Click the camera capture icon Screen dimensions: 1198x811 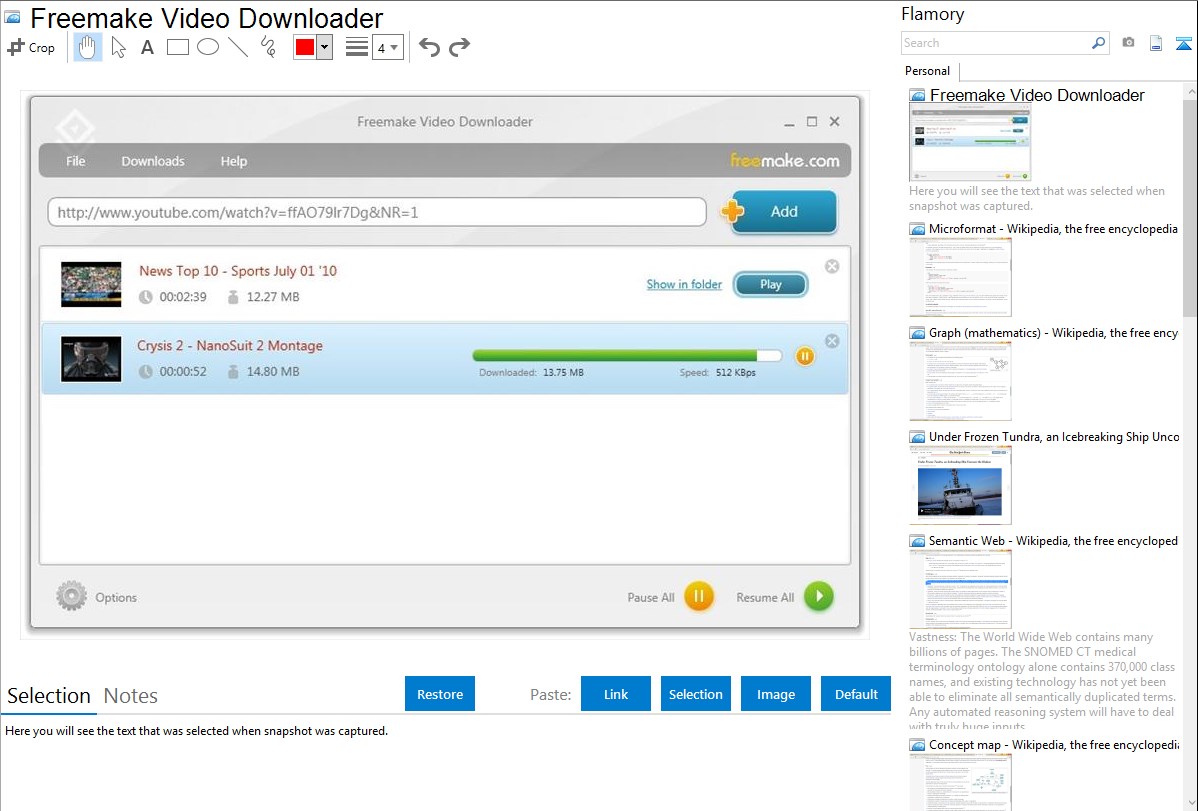pos(1128,43)
